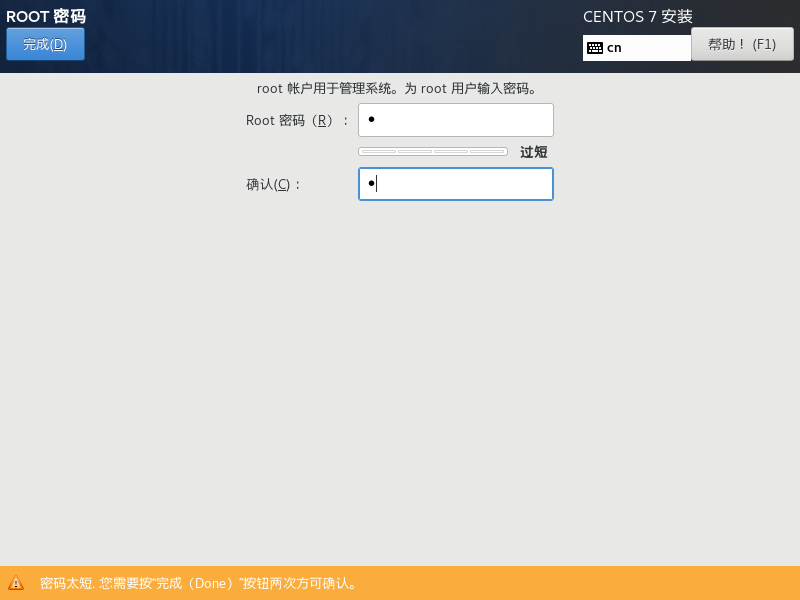Click the 过短 strength label
Image resolution: width=800 pixels, height=600 pixels.
[x=534, y=152]
